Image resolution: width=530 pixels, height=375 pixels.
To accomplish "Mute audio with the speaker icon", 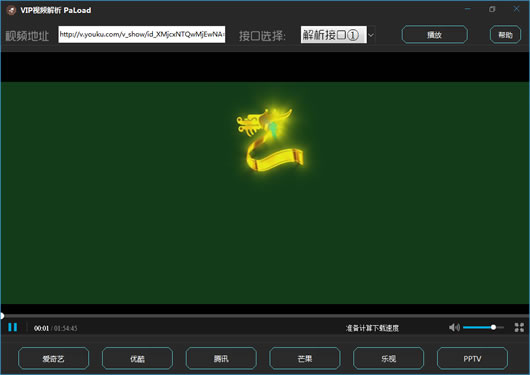I will (x=454, y=327).
